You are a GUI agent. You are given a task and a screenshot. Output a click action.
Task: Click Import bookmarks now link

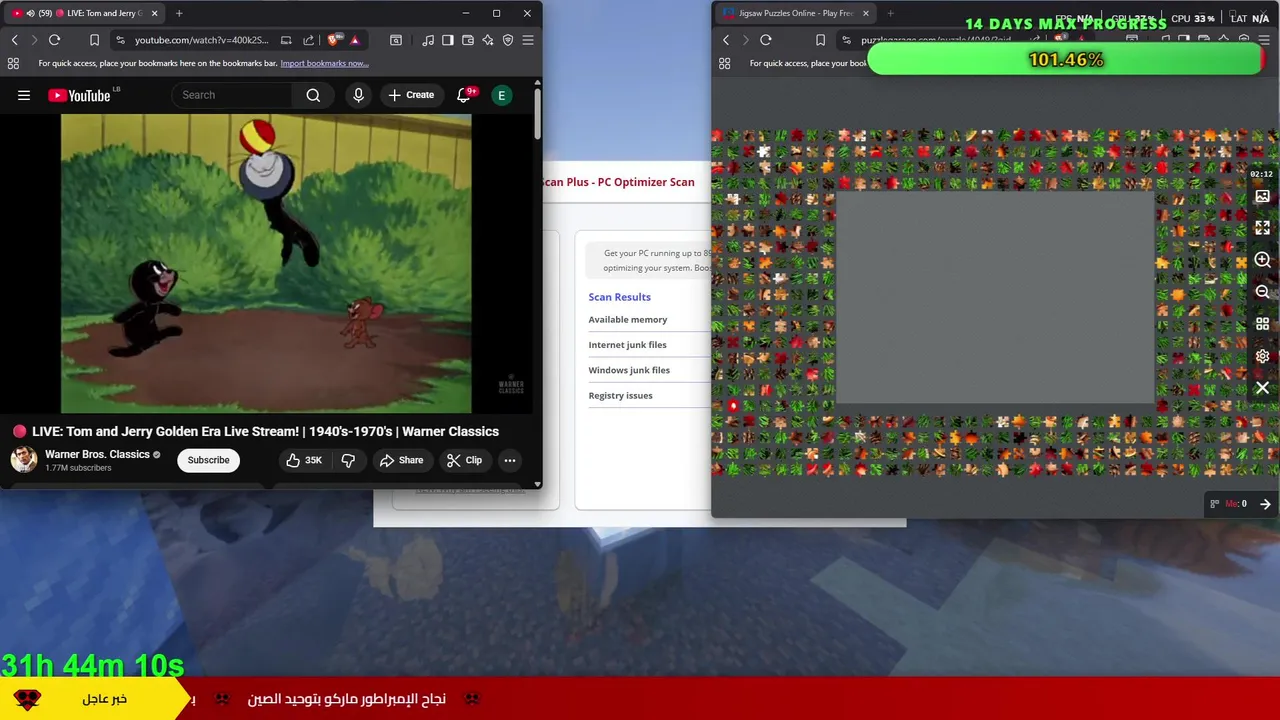[324, 63]
